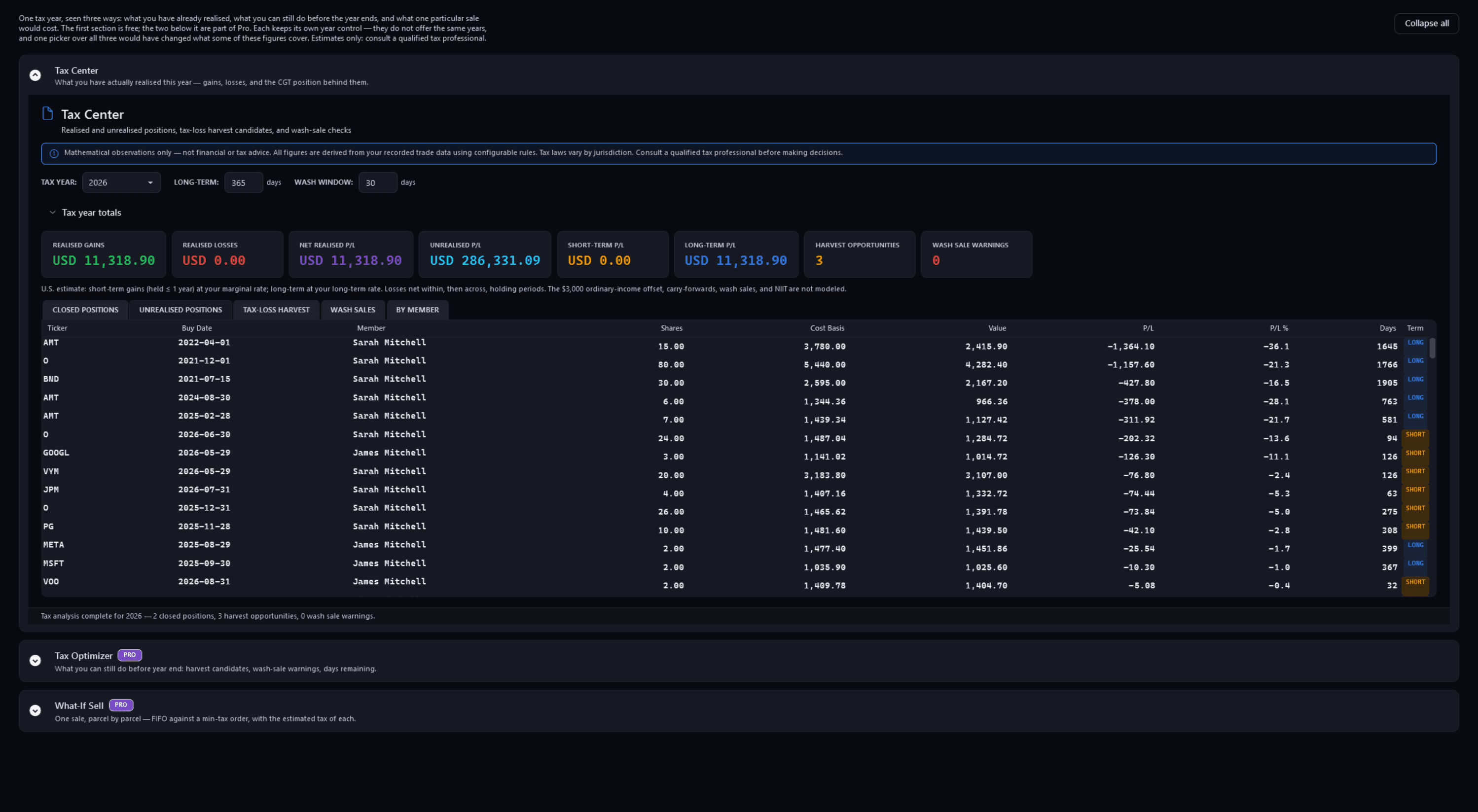1478x812 pixels.
Task: Switch to the Unrealised Positions tab
Action: coord(180,310)
